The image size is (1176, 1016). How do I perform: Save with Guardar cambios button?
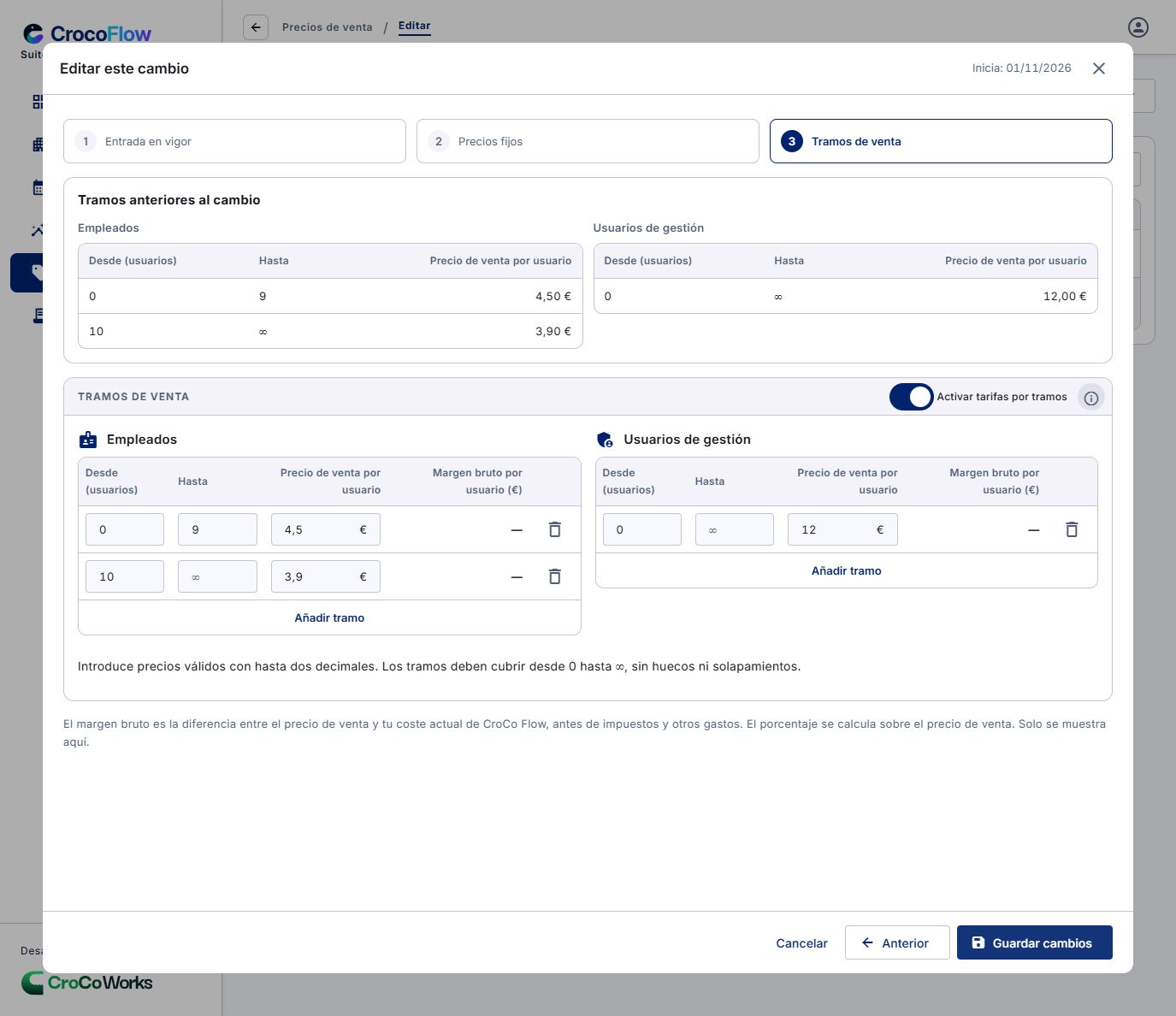[x=1035, y=942]
